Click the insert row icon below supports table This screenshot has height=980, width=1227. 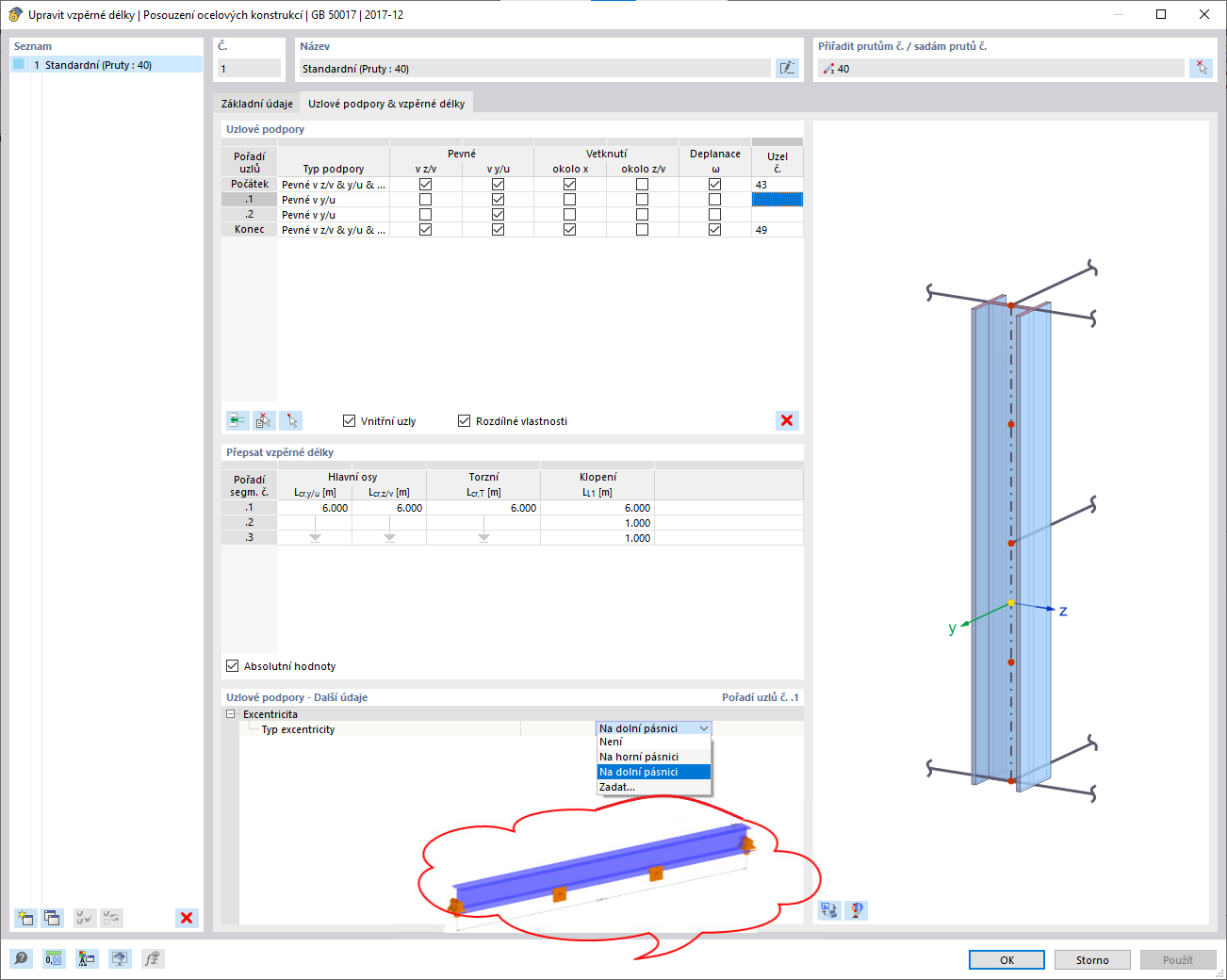237,420
